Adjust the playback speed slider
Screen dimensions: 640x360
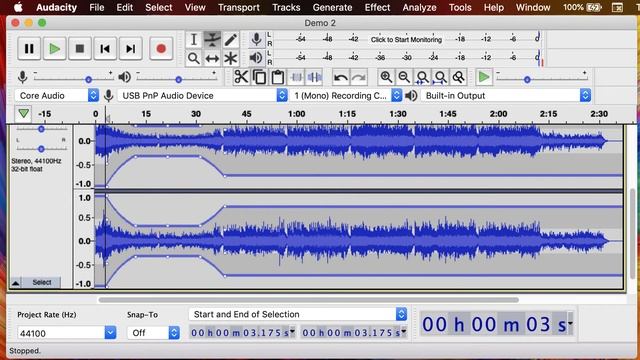(542, 80)
